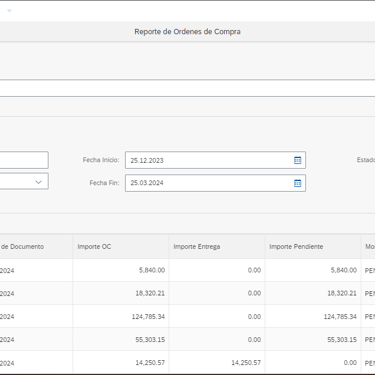This screenshot has width=375, height=375.
Task: Click the small arrow at top left
Action: click(9, 11)
